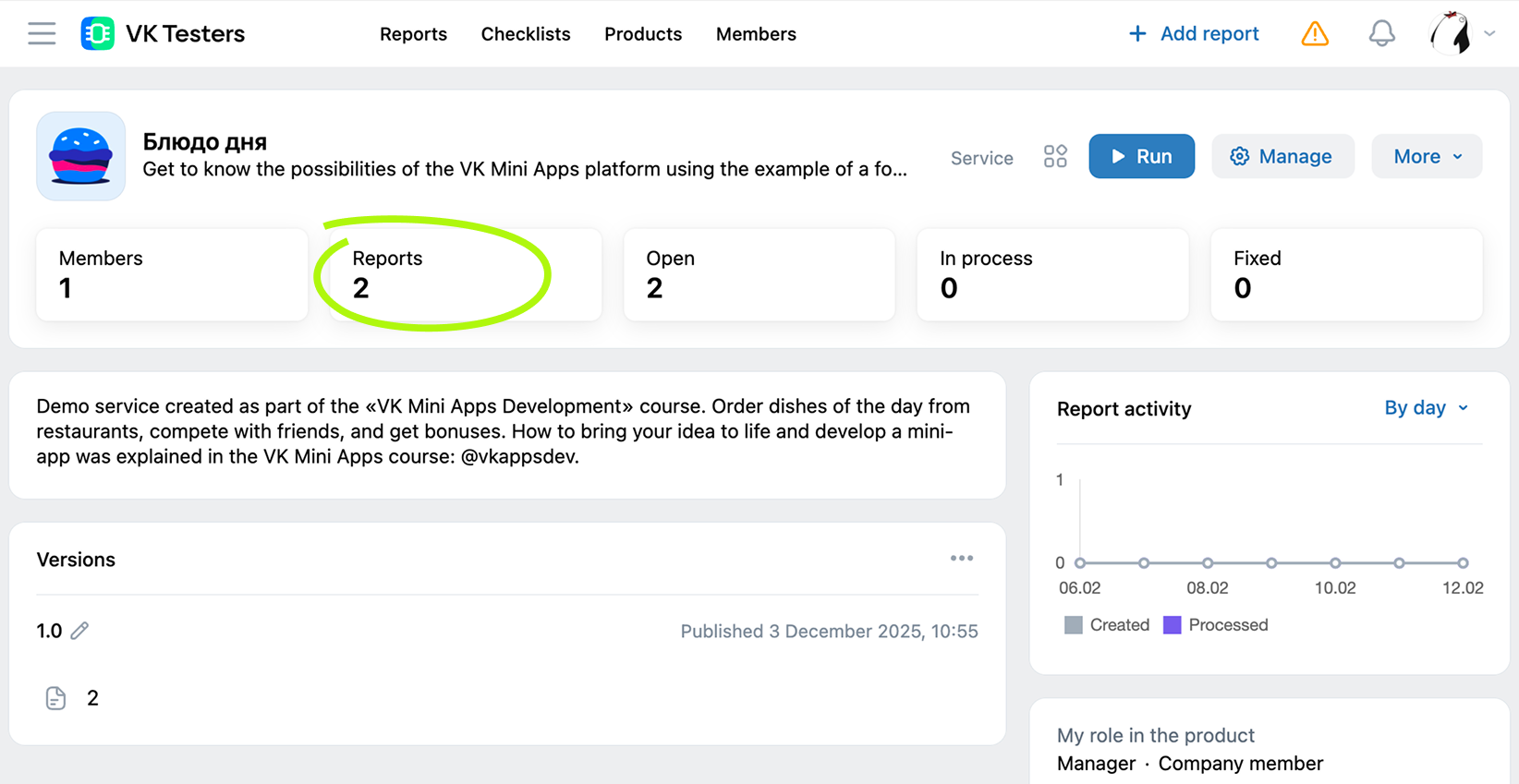Open the Members count card
The height and width of the screenshot is (784, 1519).
pyautogui.click(x=172, y=274)
